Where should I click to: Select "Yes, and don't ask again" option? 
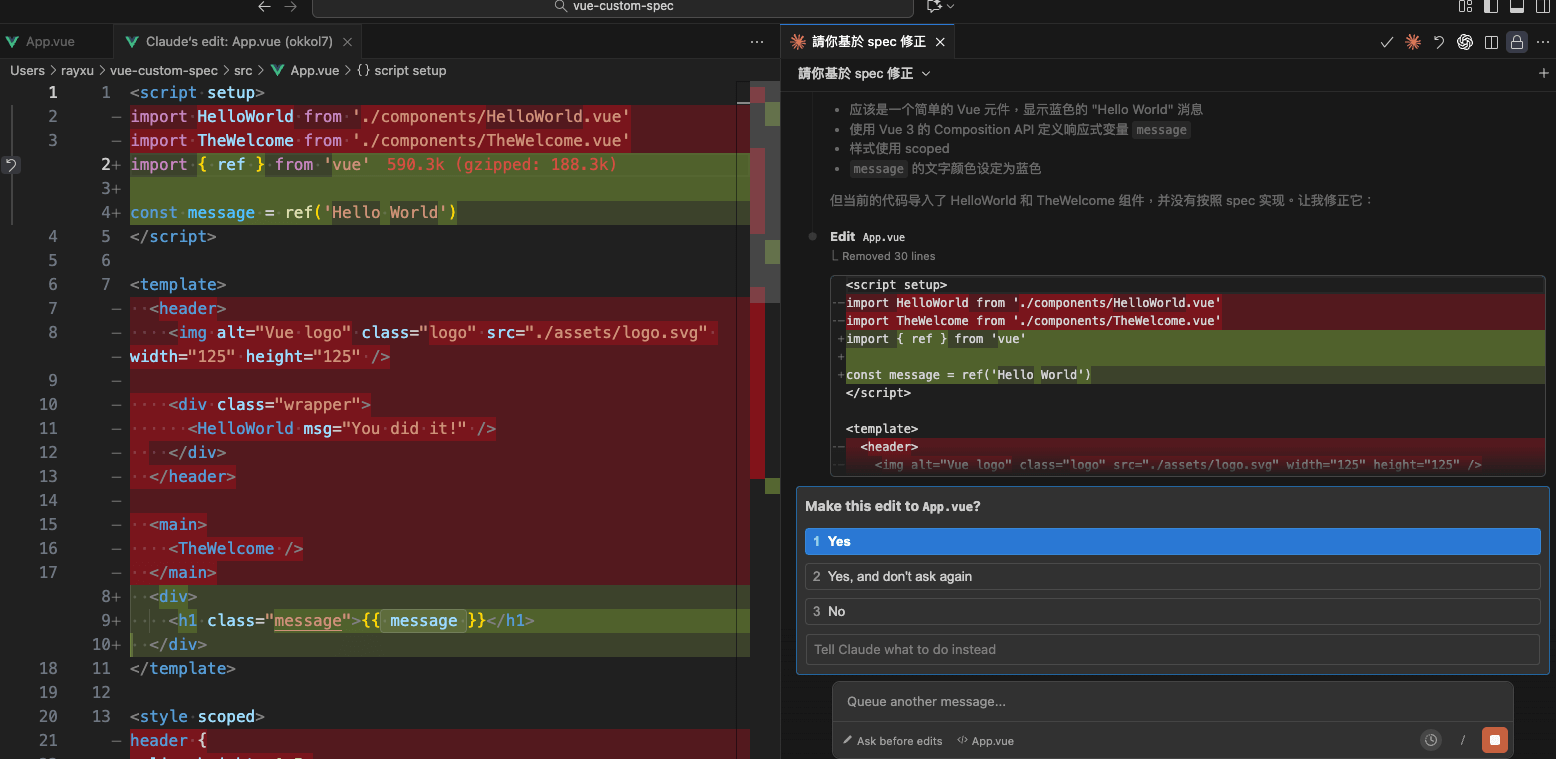click(1172, 576)
